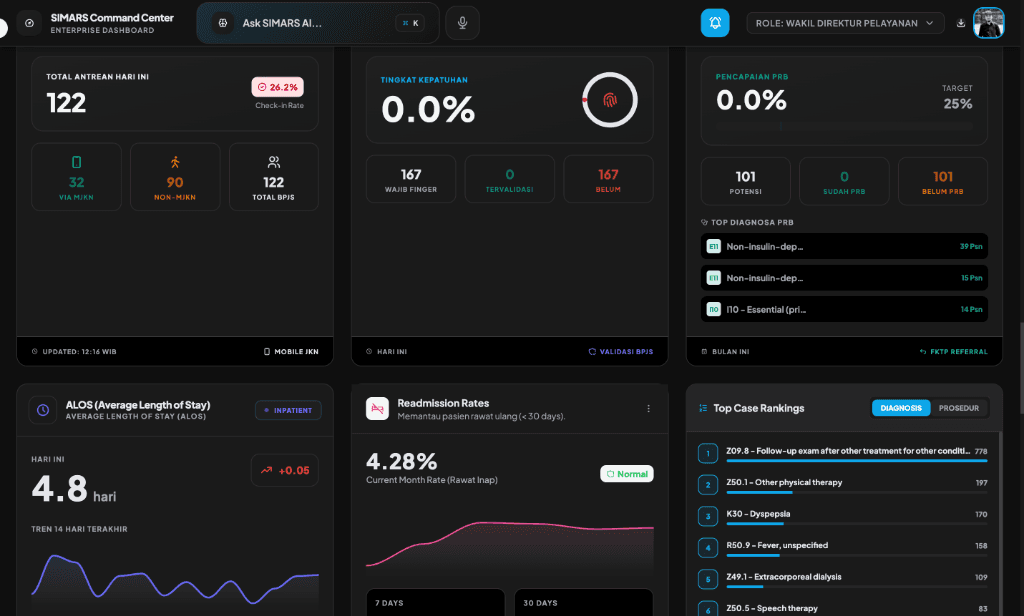
Task: Switch rankings to Prosedur view
Action: pos(959,408)
